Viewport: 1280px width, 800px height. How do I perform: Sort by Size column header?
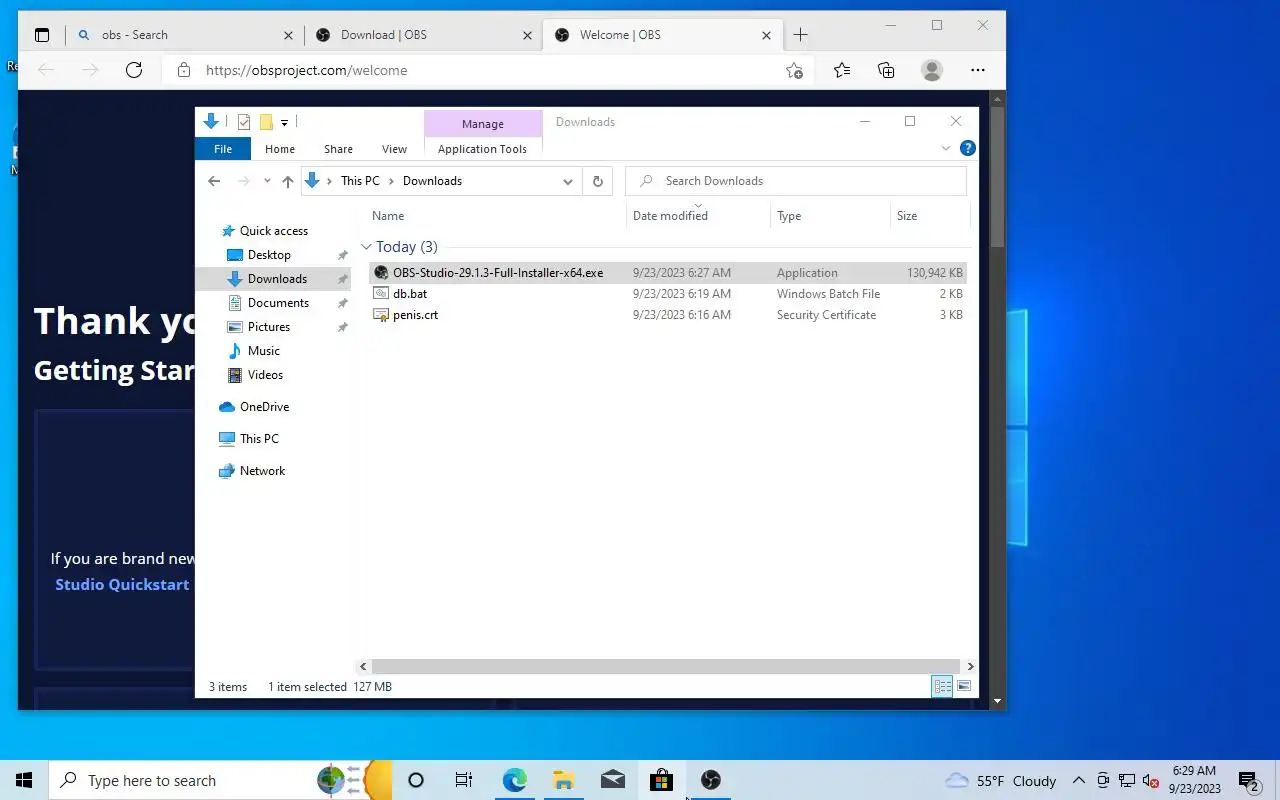tap(907, 216)
